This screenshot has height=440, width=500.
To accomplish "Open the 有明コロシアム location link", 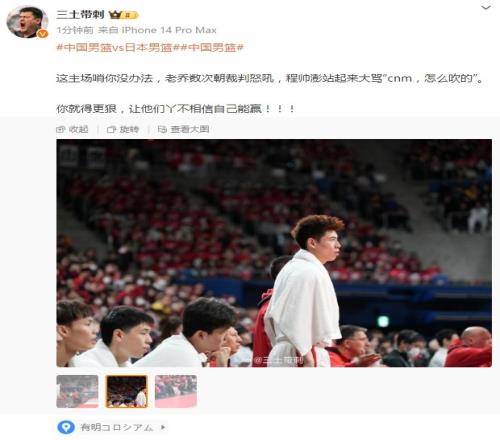I will click(117, 427).
